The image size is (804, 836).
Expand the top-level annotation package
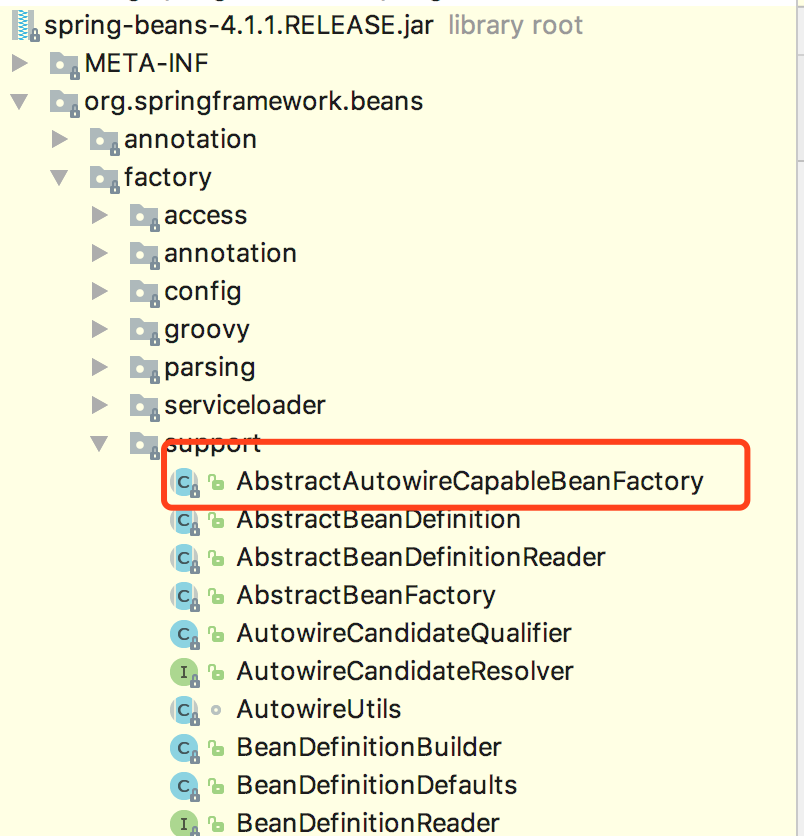[60, 140]
